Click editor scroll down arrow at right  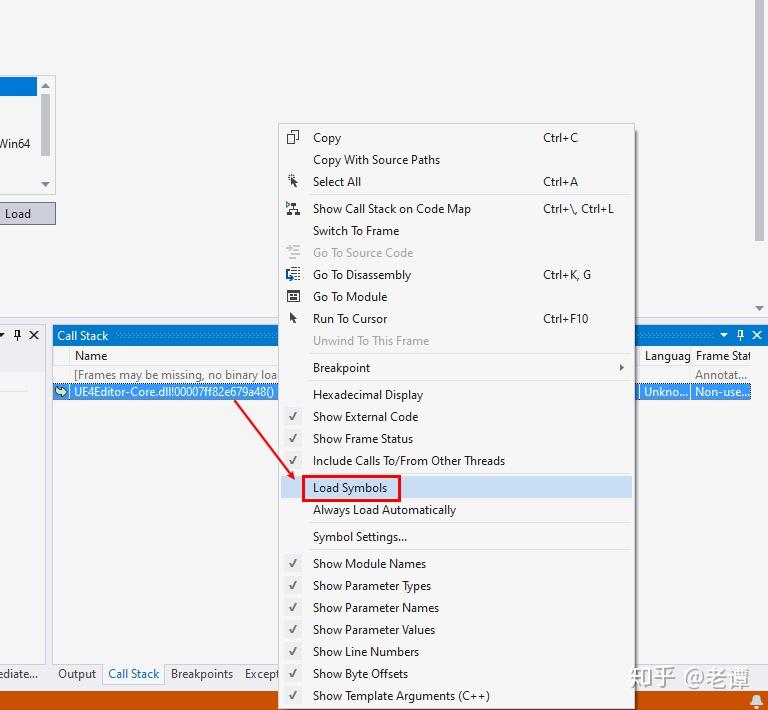(759, 308)
